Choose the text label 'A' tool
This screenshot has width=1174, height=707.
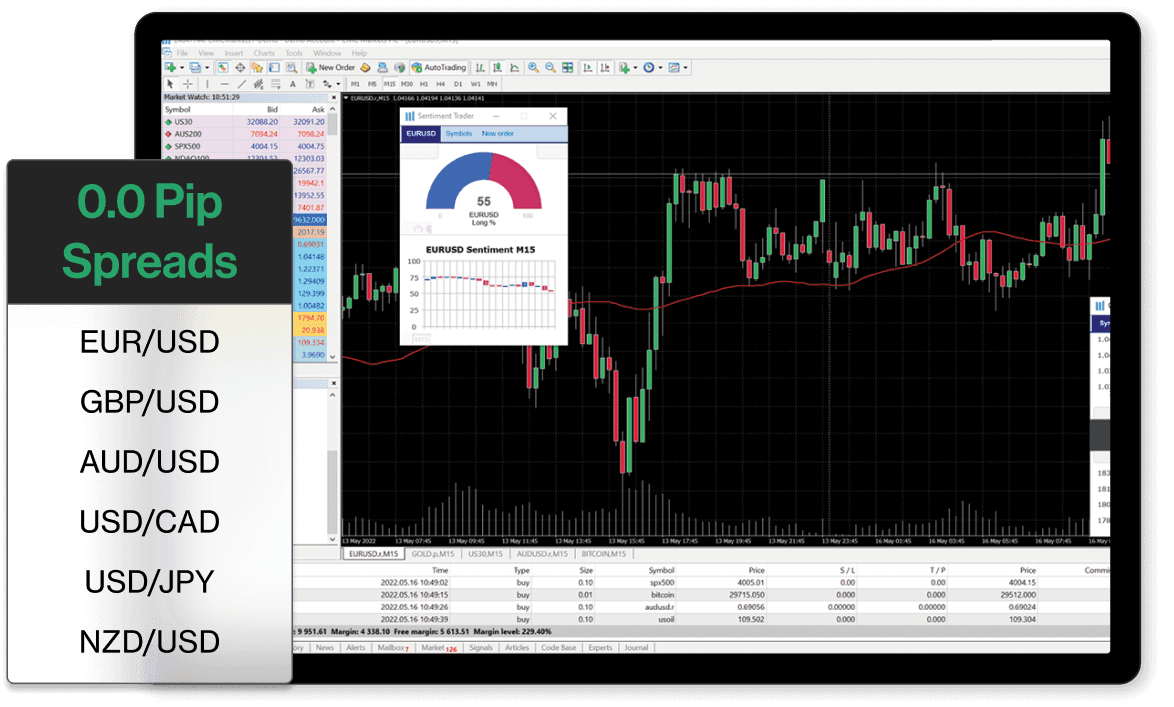(294, 84)
